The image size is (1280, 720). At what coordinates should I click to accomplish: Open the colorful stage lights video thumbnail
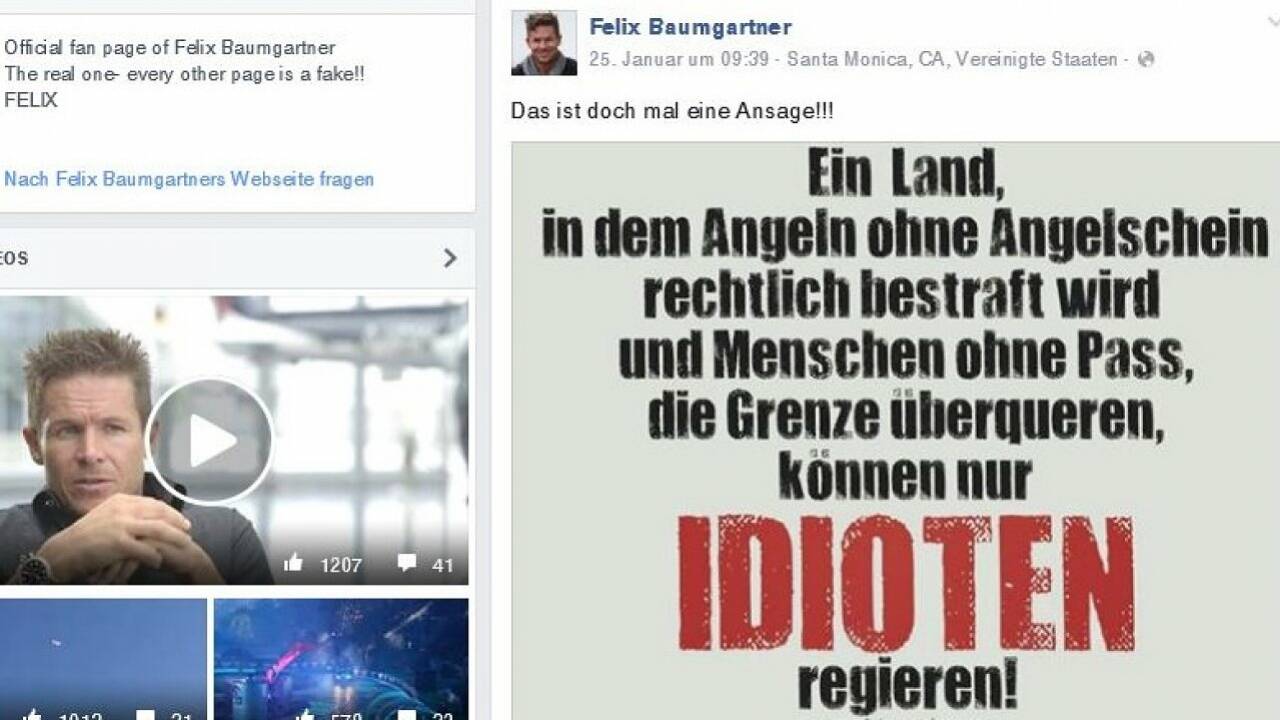click(341, 659)
